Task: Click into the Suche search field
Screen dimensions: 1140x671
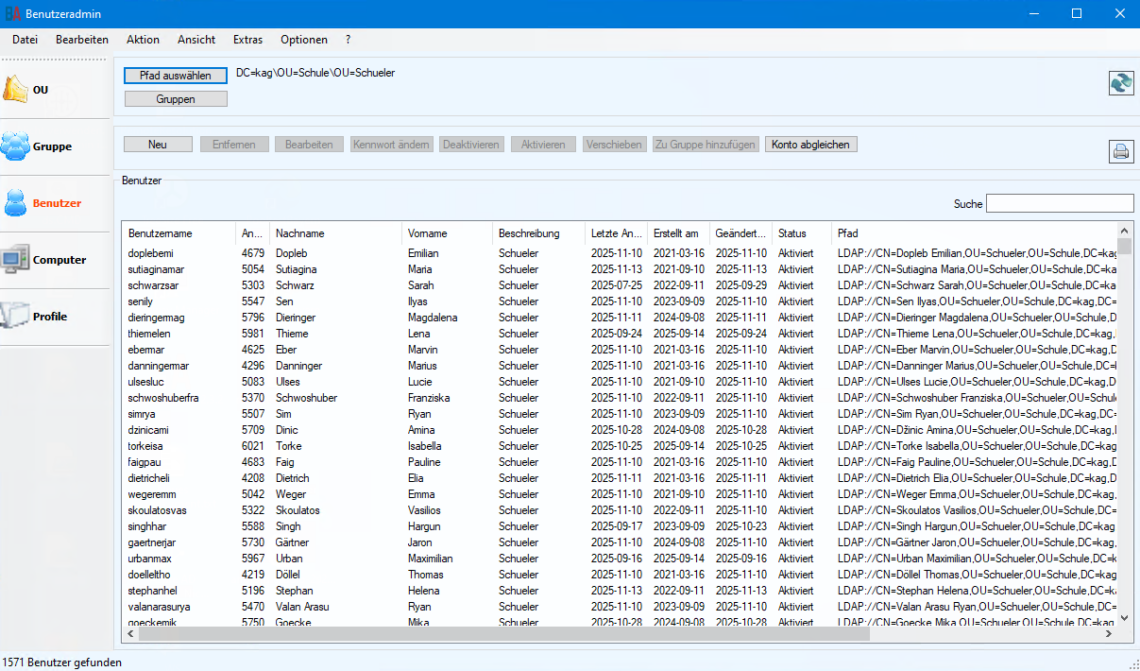Action: (1059, 204)
